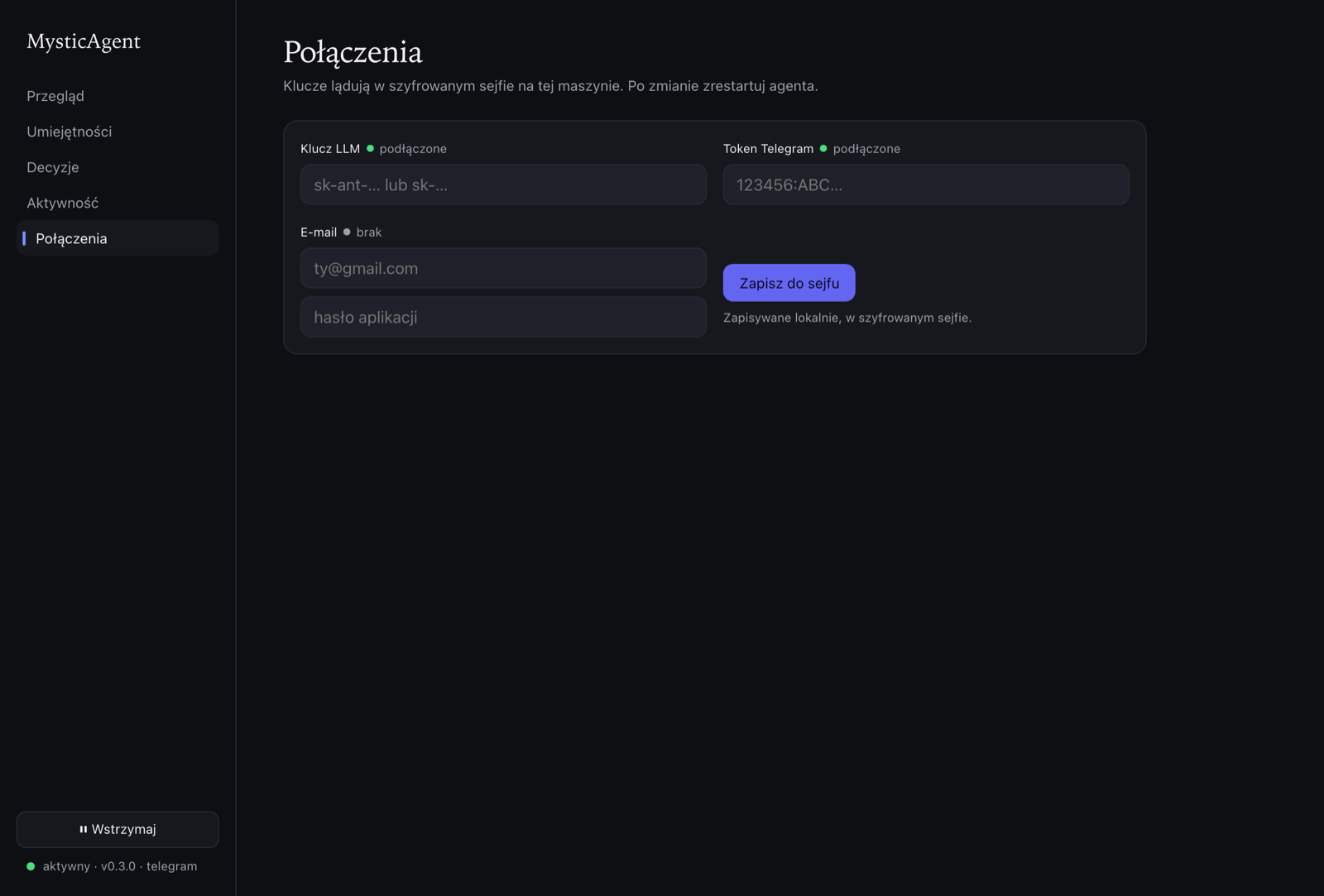
Task: Click 'podłączone' status next to Token Telegram
Action: [x=866, y=149]
